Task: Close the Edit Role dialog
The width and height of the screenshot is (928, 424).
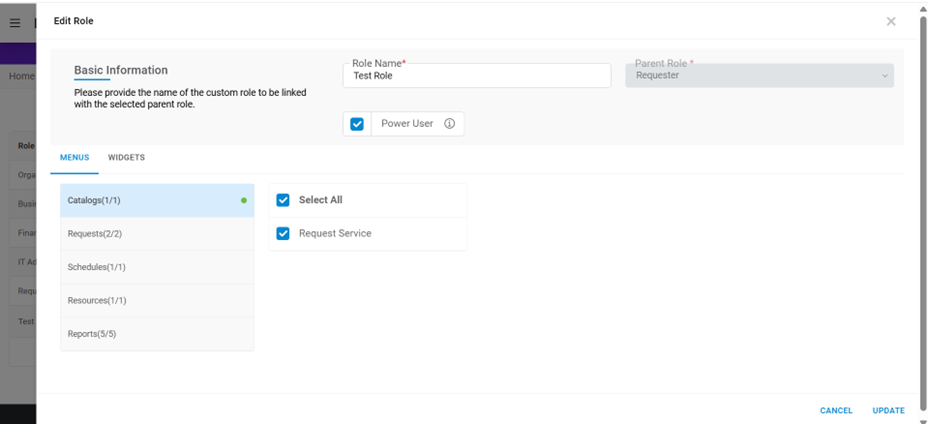Action: [x=891, y=21]
